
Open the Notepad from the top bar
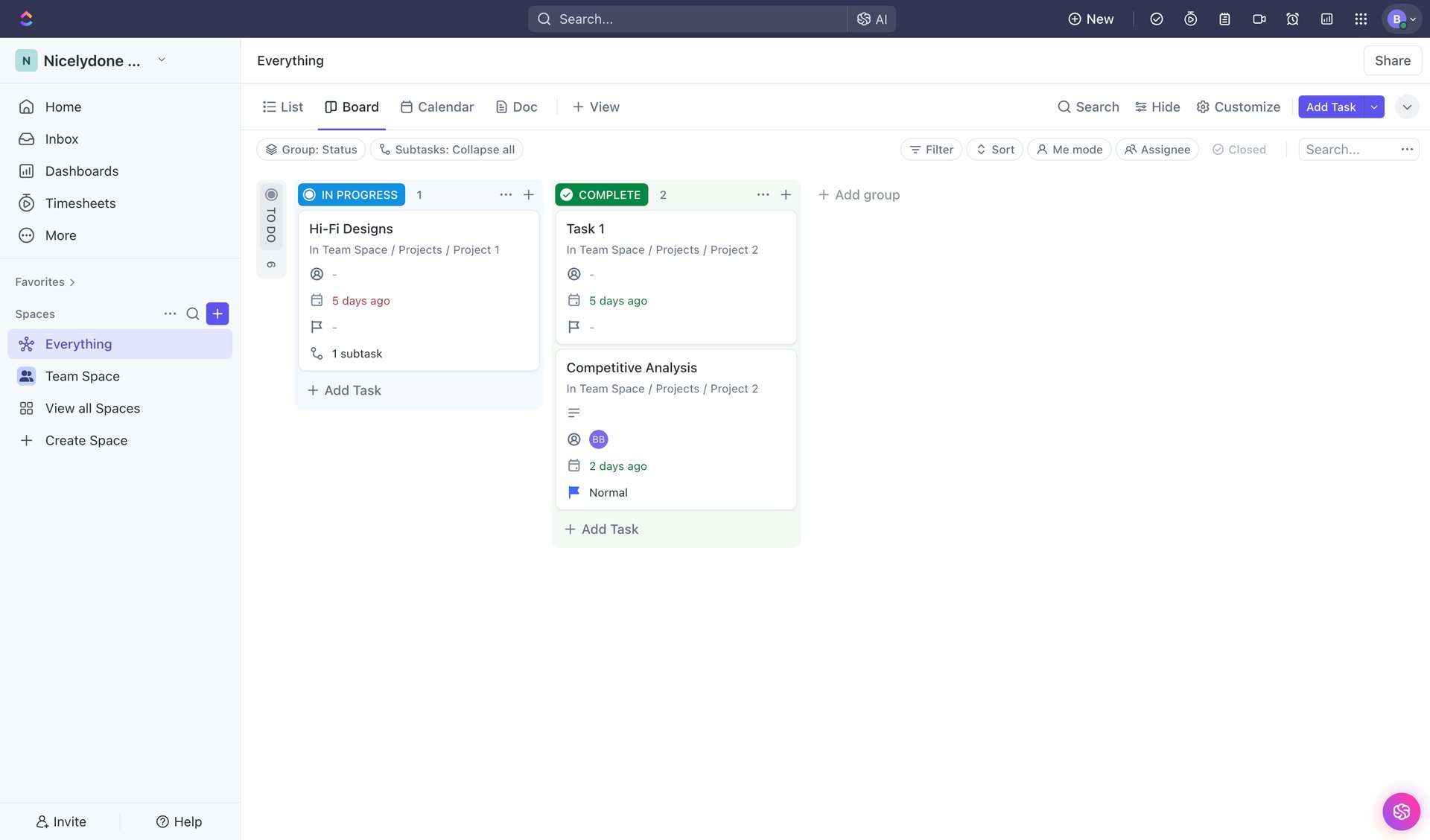point(1224,19)
